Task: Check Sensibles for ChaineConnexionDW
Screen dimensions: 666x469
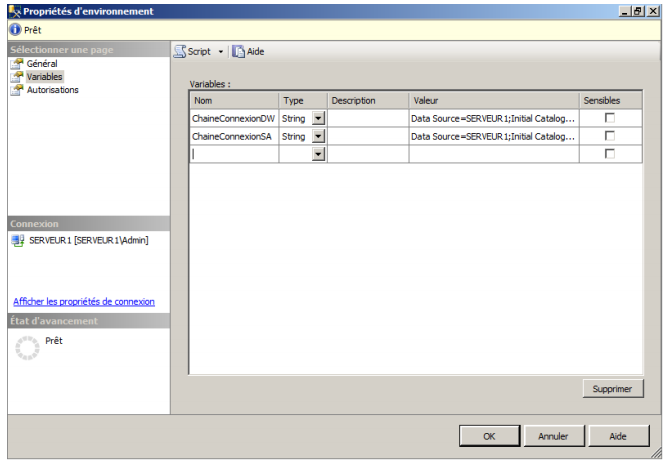Action: coord(609,118)
